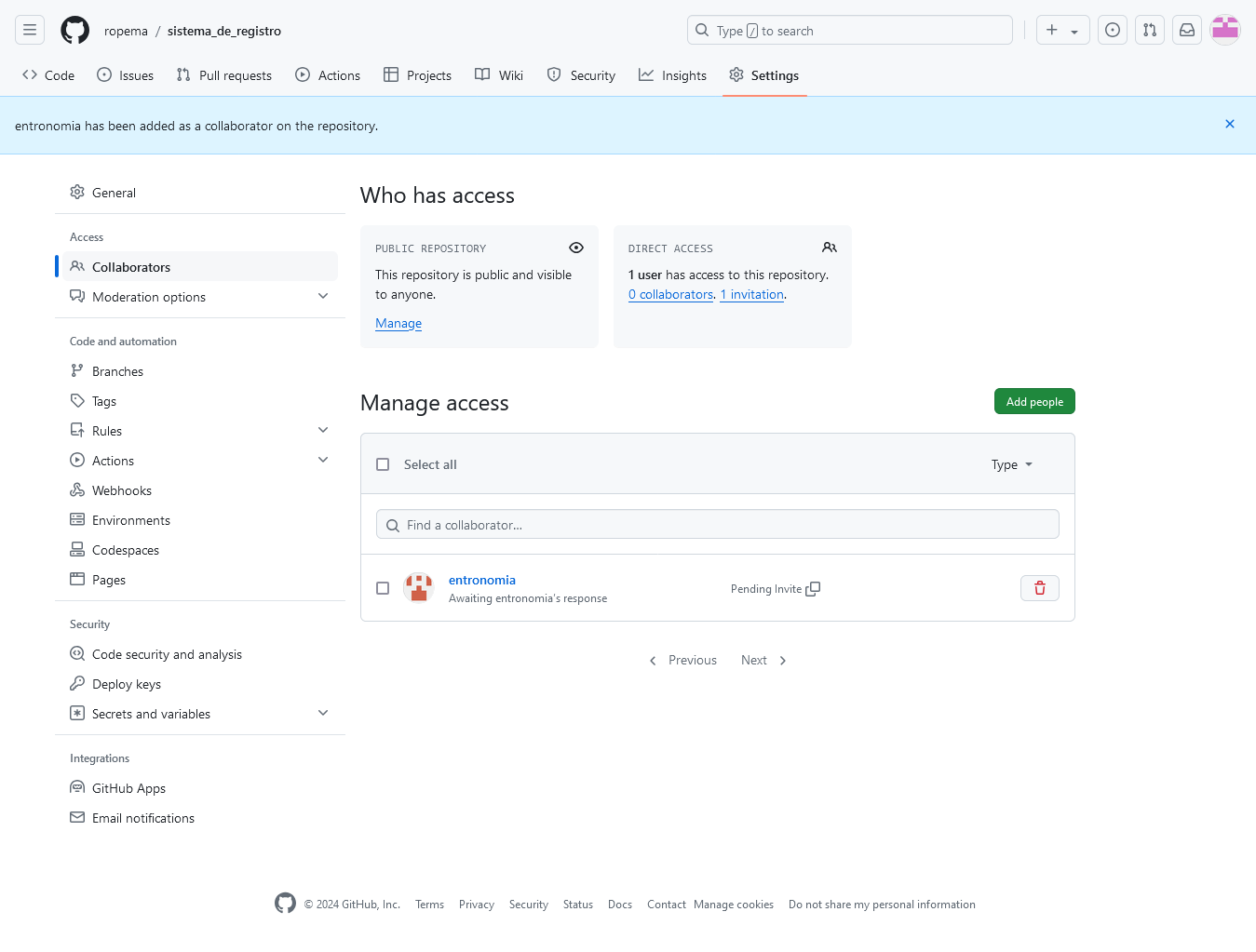Go to Next page of collaborators
This screenshot has width=1256, height=952.
(x=764, y=660)
